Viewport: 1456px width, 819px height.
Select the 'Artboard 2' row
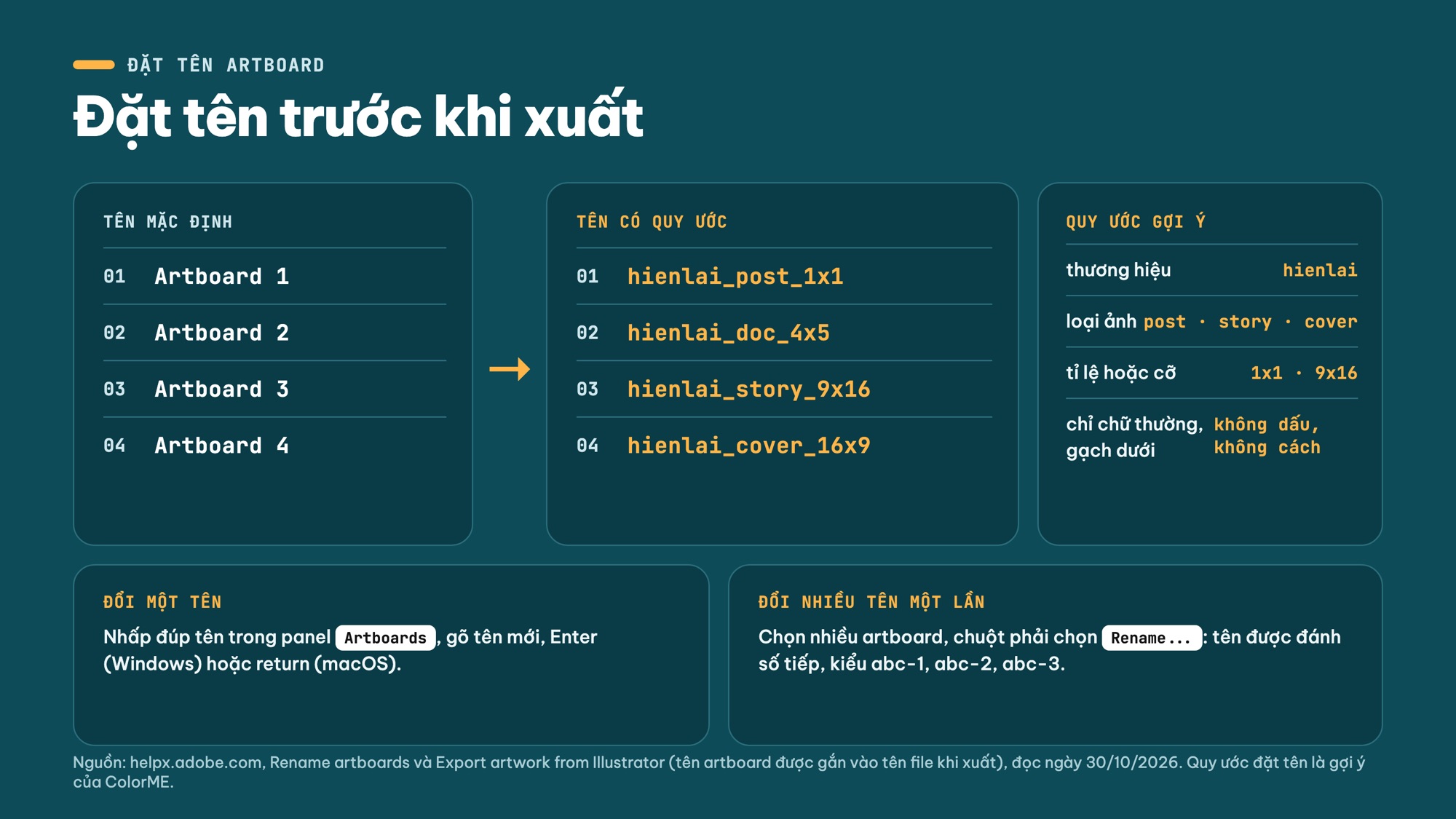[274, 333]
